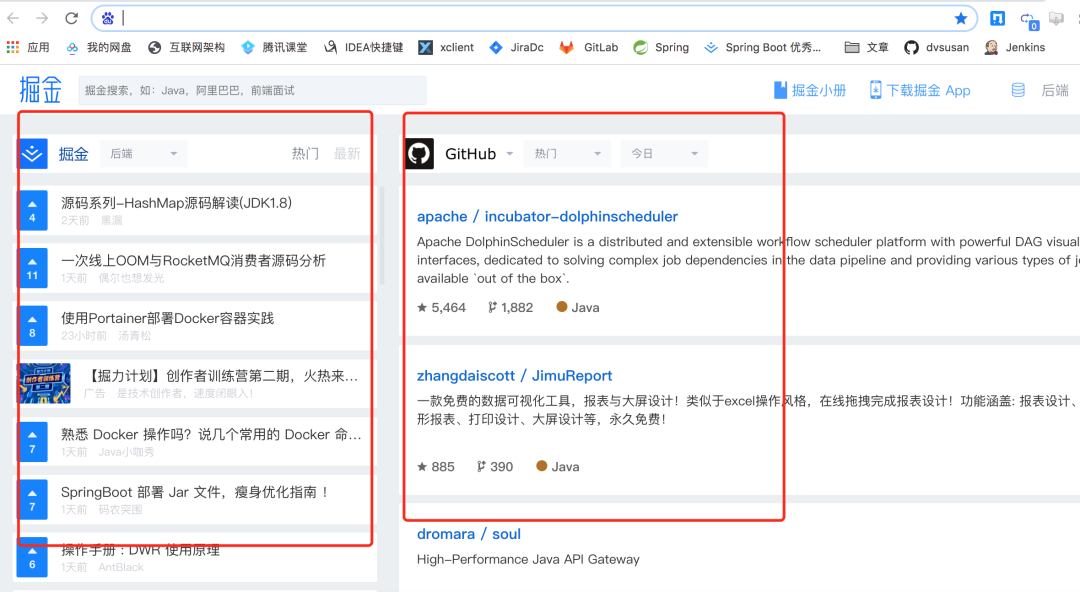Open the Spring Boot 优秀 bookmark
This screenshot has width=1080, height=592.
point(762,48)
